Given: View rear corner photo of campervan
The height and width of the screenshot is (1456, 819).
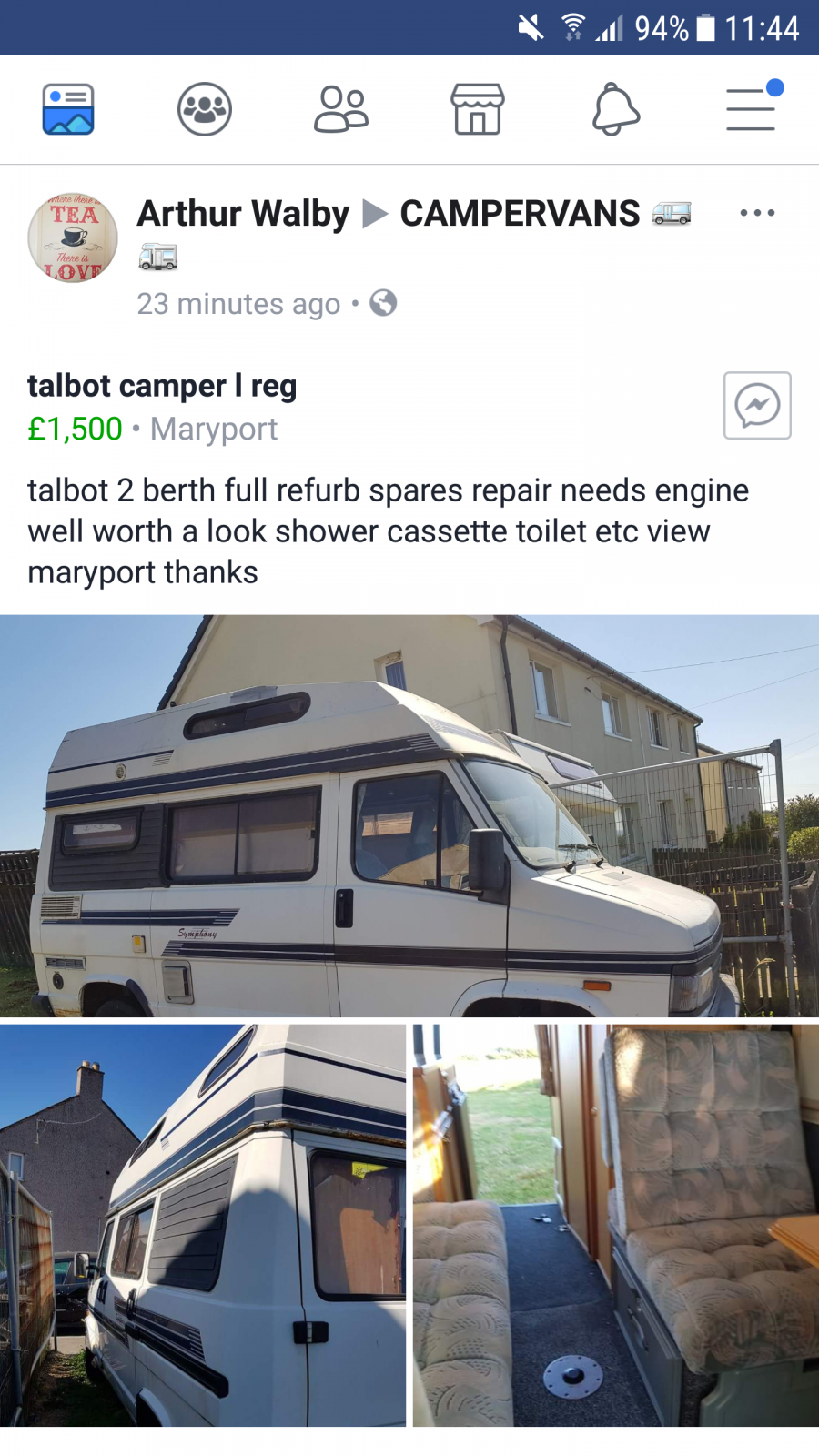Looking at the screenshot, I should (x=203, y=1226).
